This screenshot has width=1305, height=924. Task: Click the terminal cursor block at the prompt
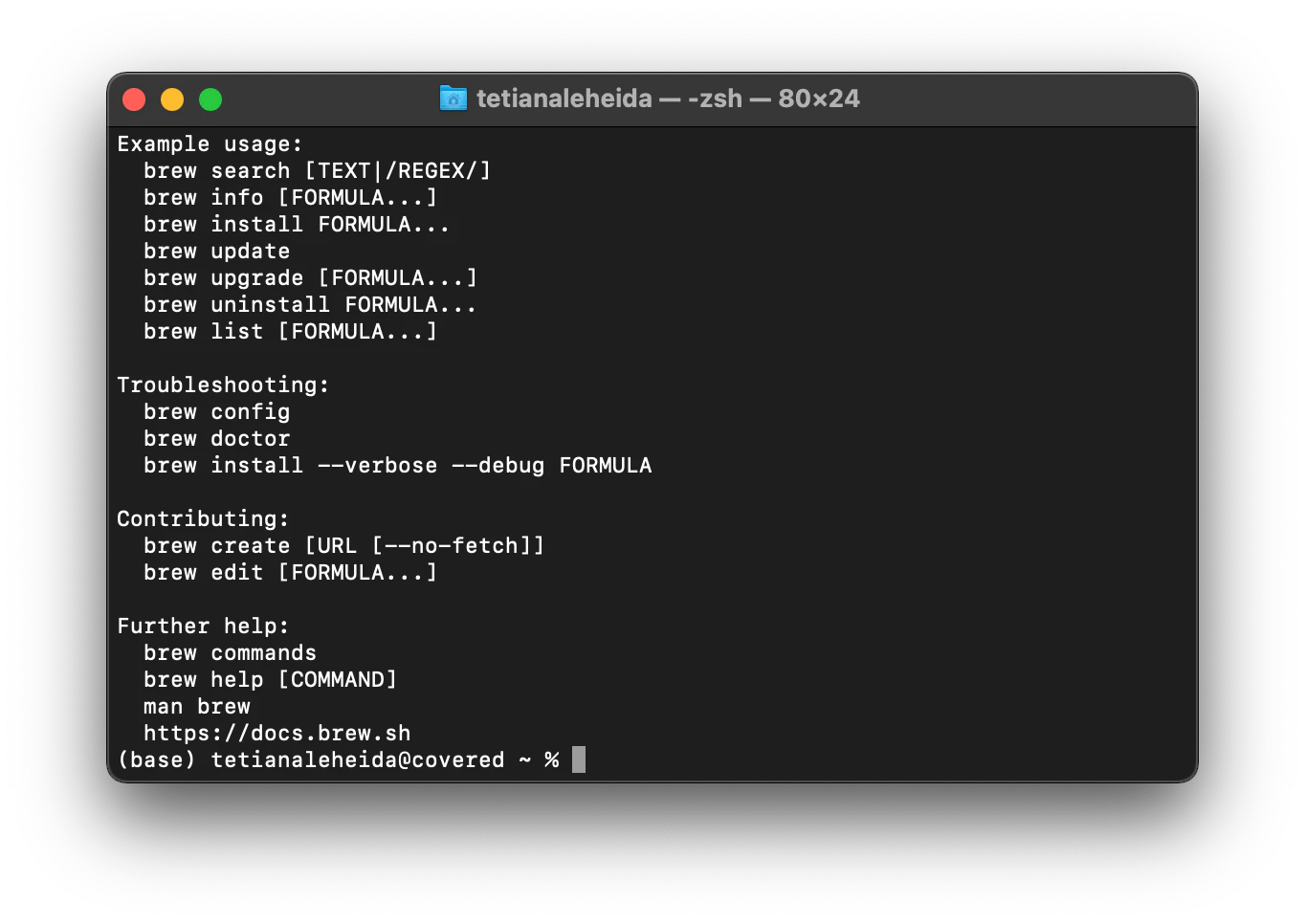578,759
